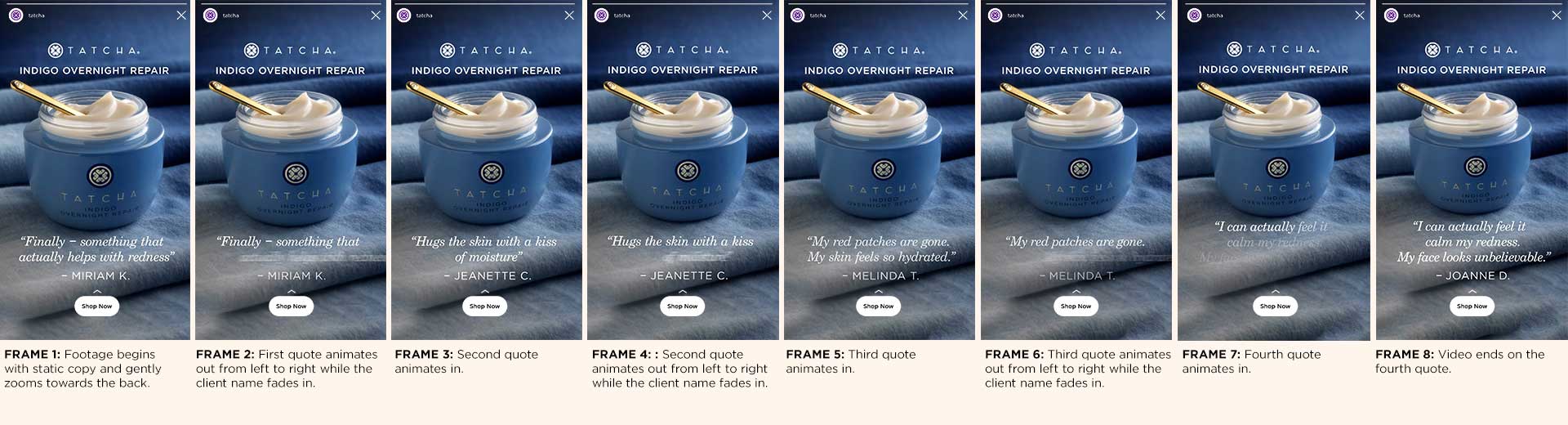Viewport: 1568px width, 425px height.
Task: Click the tatcha profile avatar in Frame 2
Action: click(210, 15)
